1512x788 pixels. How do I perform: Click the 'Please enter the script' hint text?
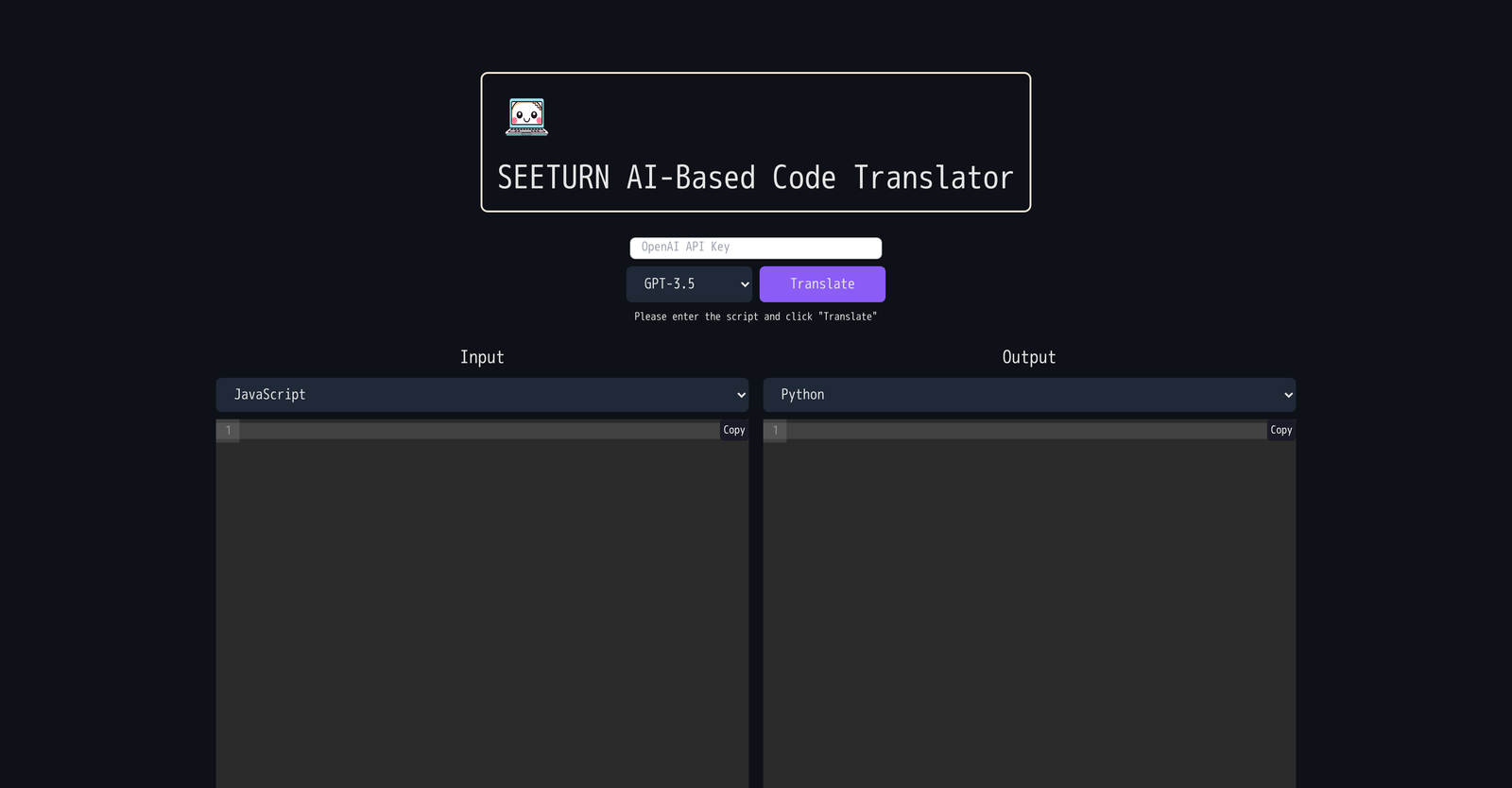coord(756,317)
